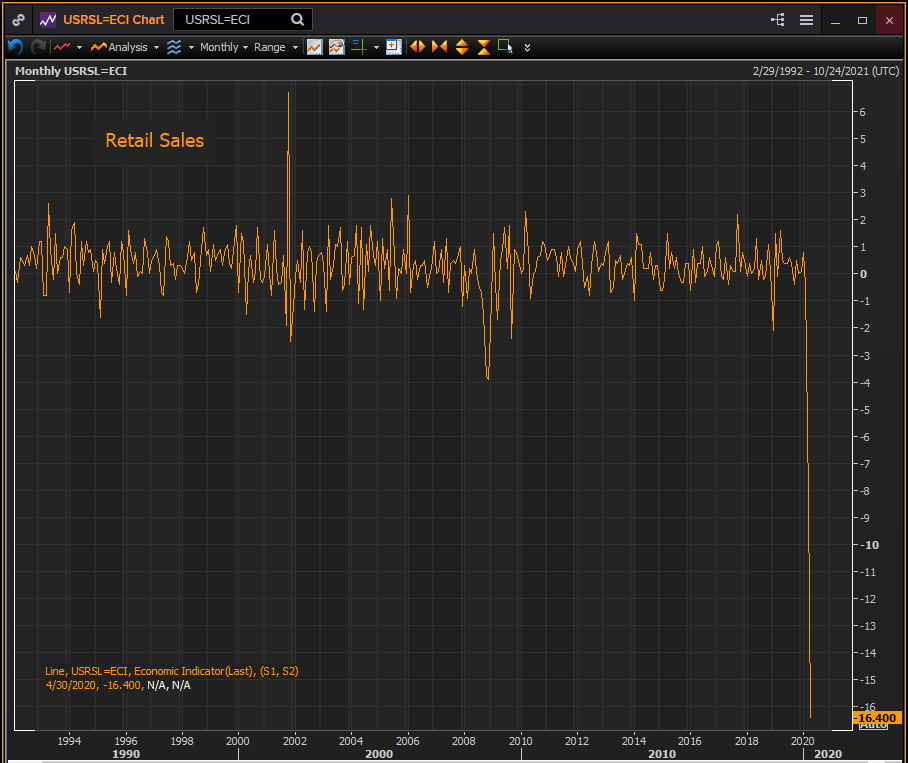
Task: Toggle the Auto scale button on axis
Action: point(873,725)
